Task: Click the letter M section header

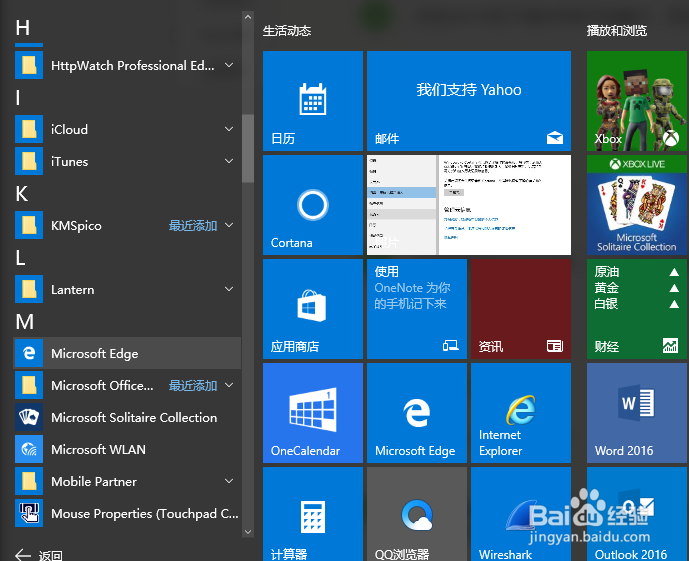Action: (25, 322)
